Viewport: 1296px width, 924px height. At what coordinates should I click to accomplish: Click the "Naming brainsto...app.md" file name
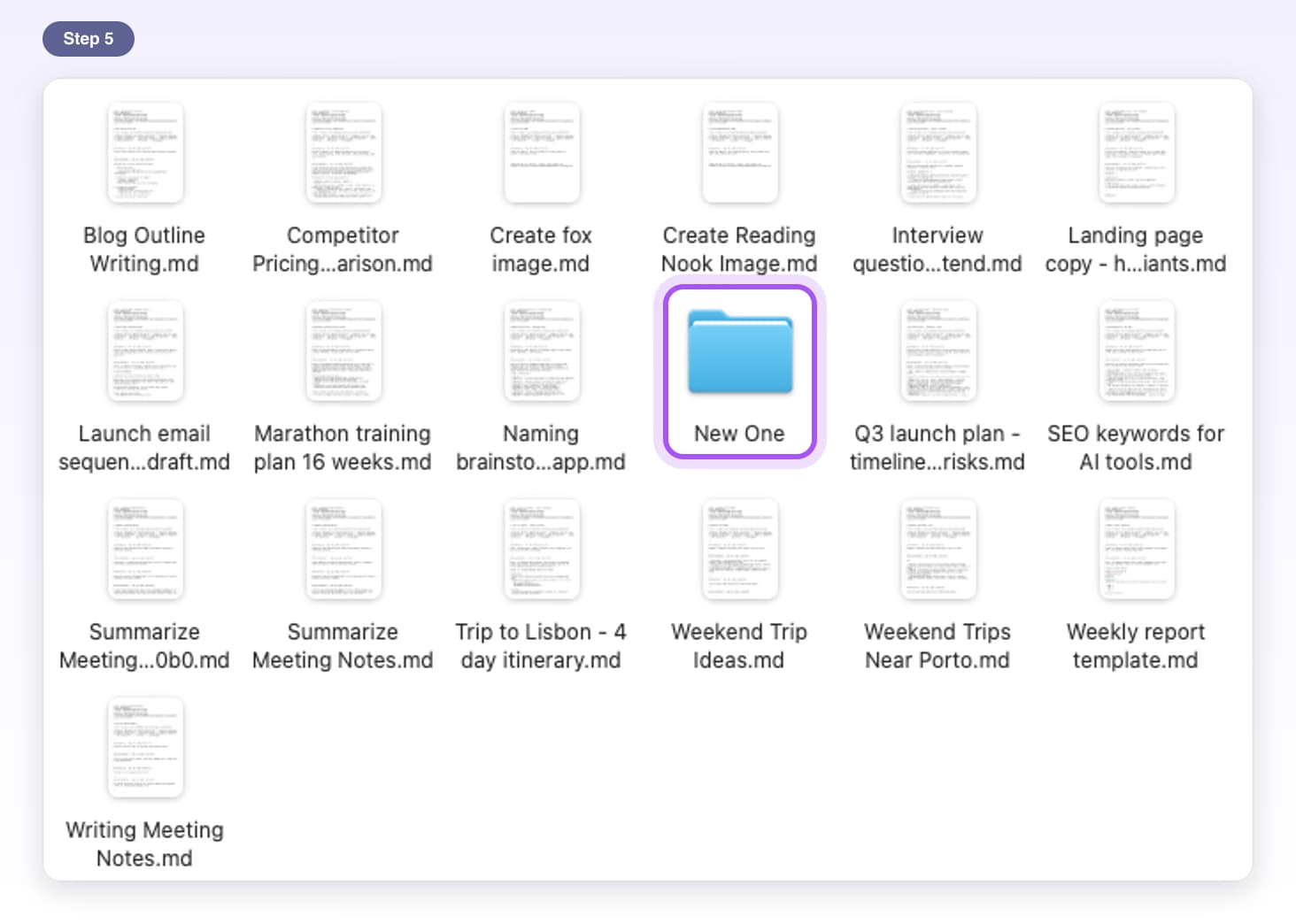tap(541, 448)
